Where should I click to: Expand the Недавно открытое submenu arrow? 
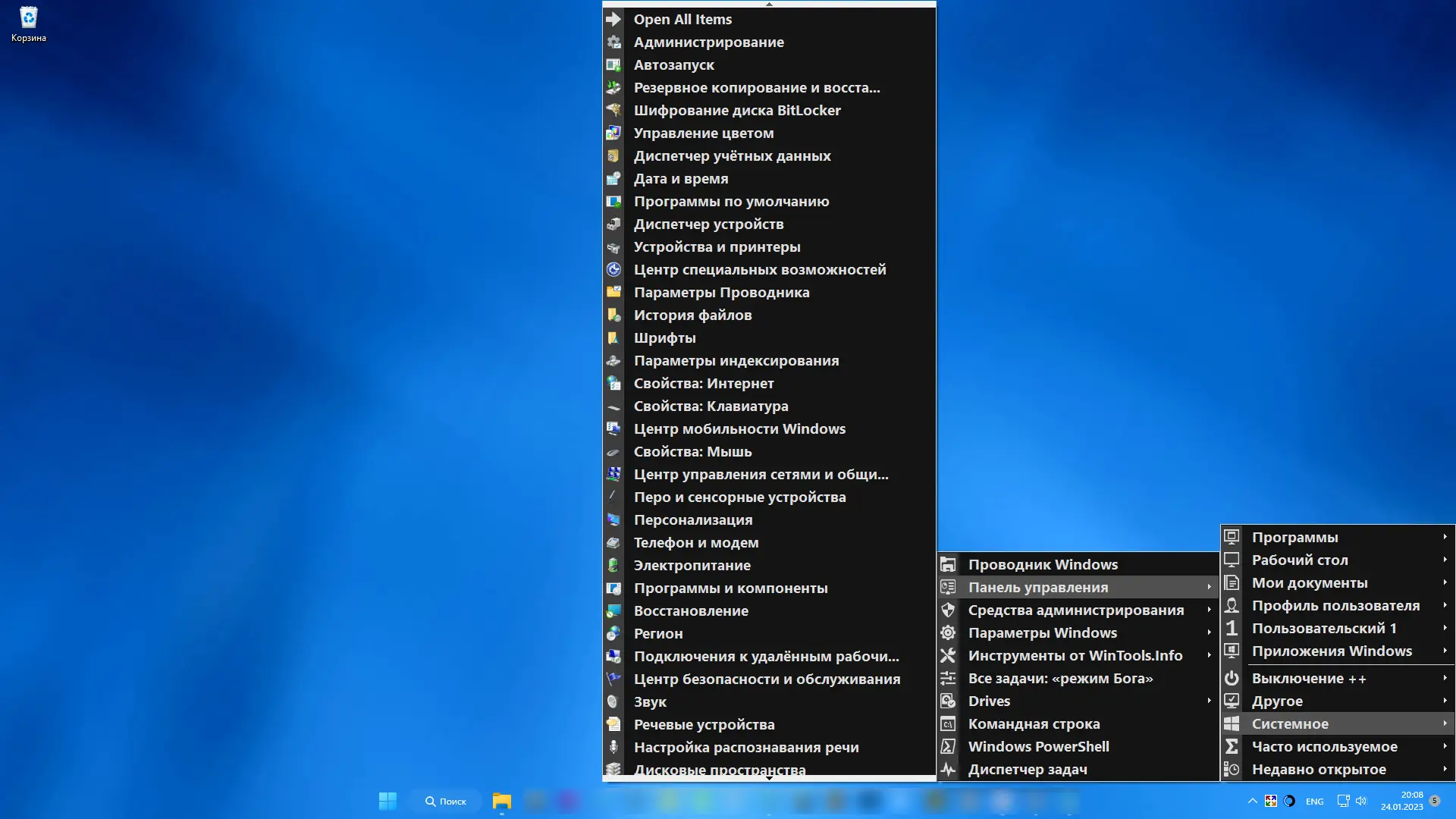[1445, 769]
